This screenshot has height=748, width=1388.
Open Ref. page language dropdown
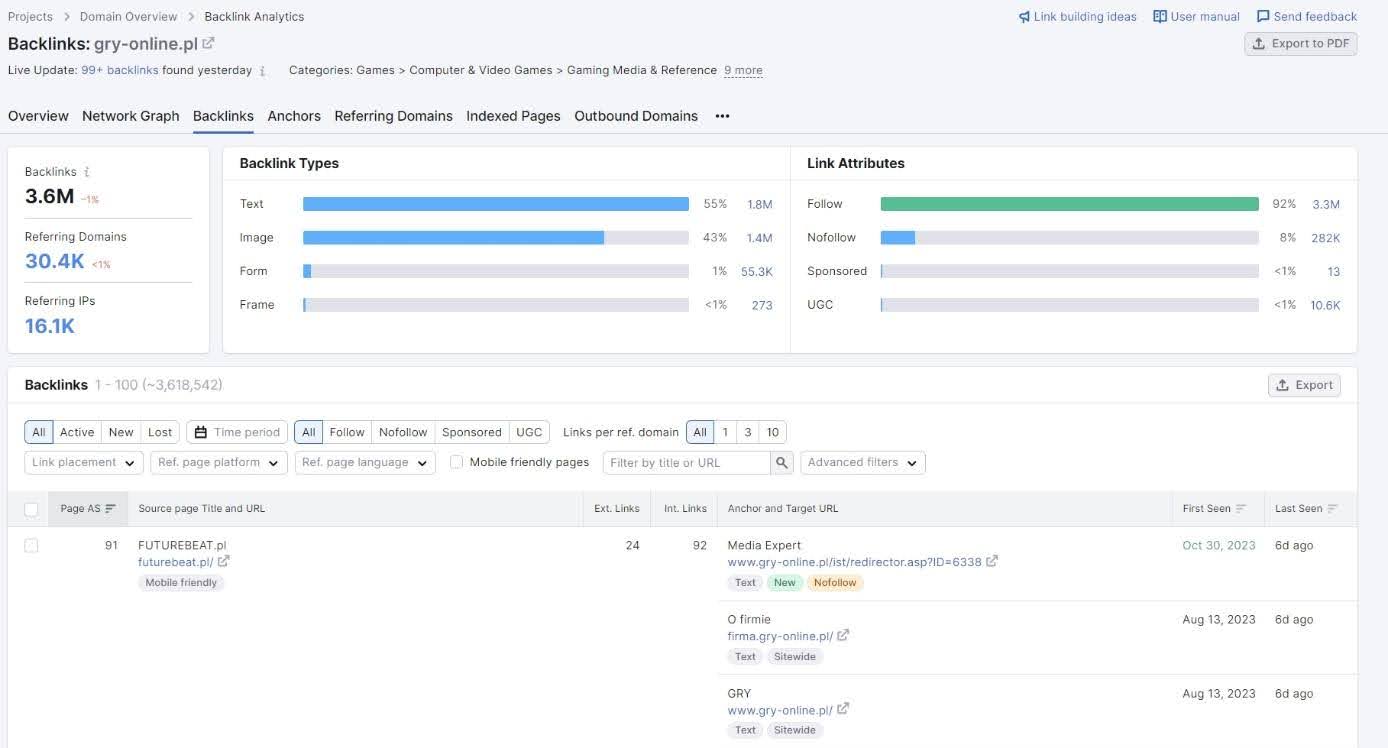365,463
